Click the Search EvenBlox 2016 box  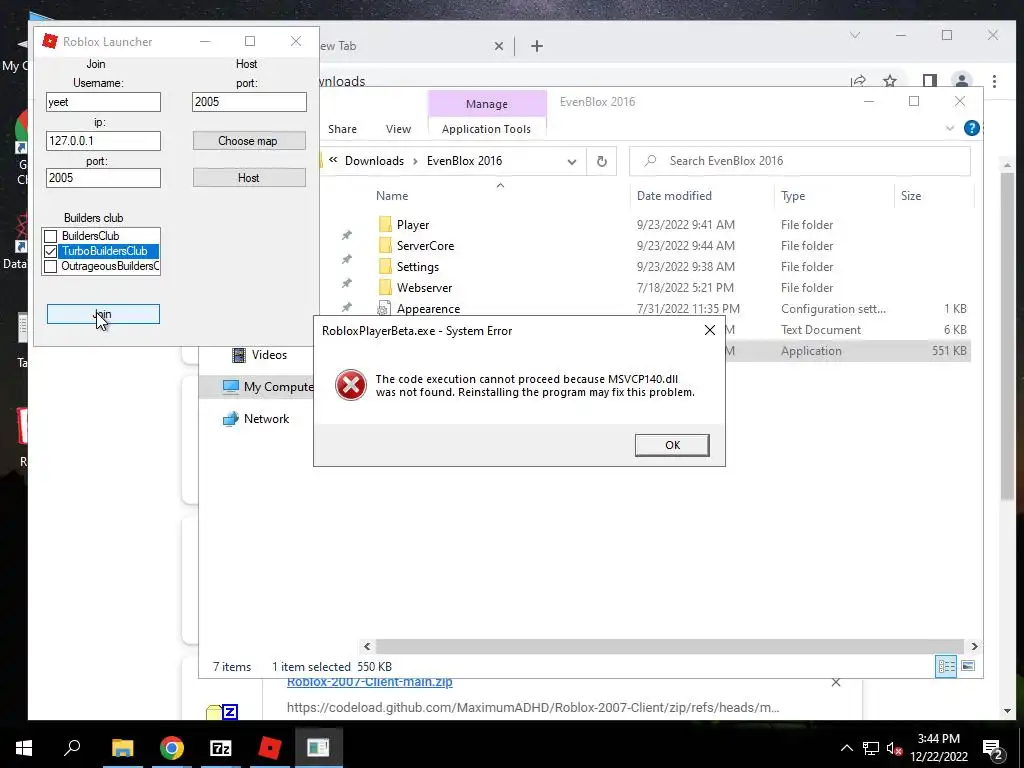point(799,161)
